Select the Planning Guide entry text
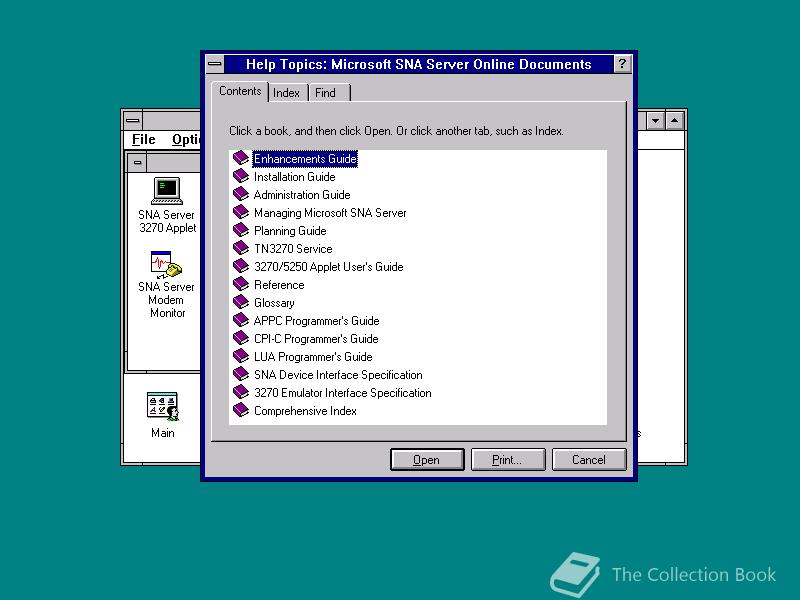 290,231
